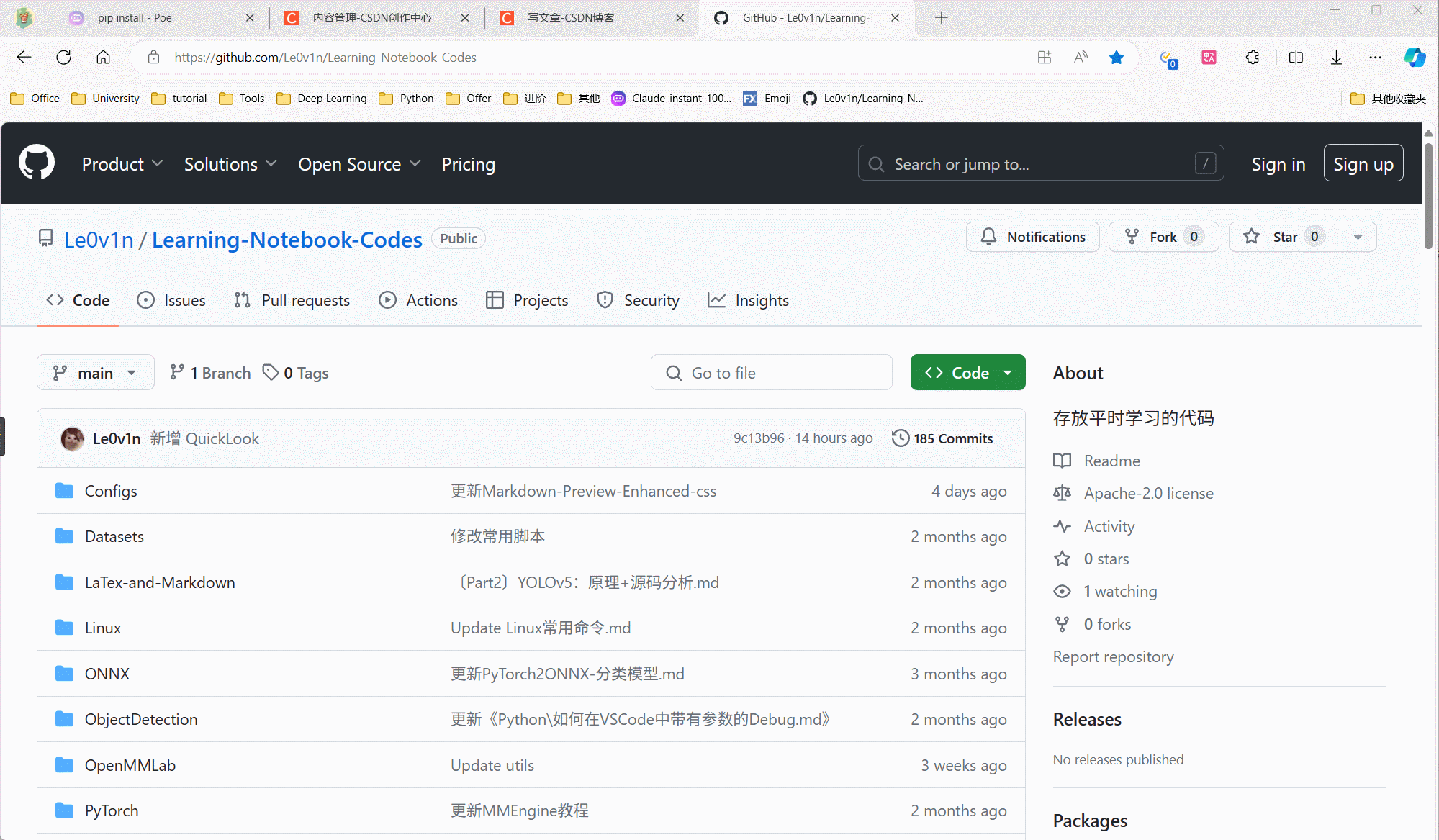Open the Learning-Notebook-Codes repository title link
This screenshot has height=840, width=1439.
[x=287, y=239]
